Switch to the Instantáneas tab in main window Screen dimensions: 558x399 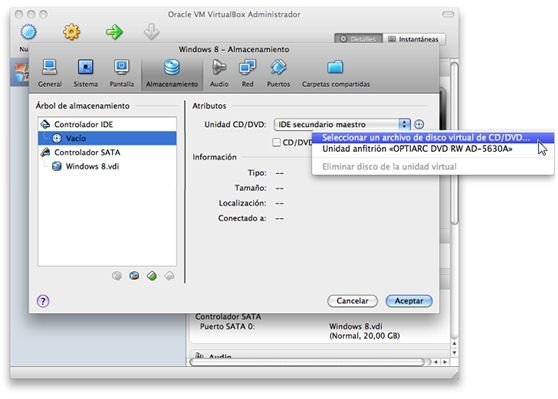tap(414, 39)
